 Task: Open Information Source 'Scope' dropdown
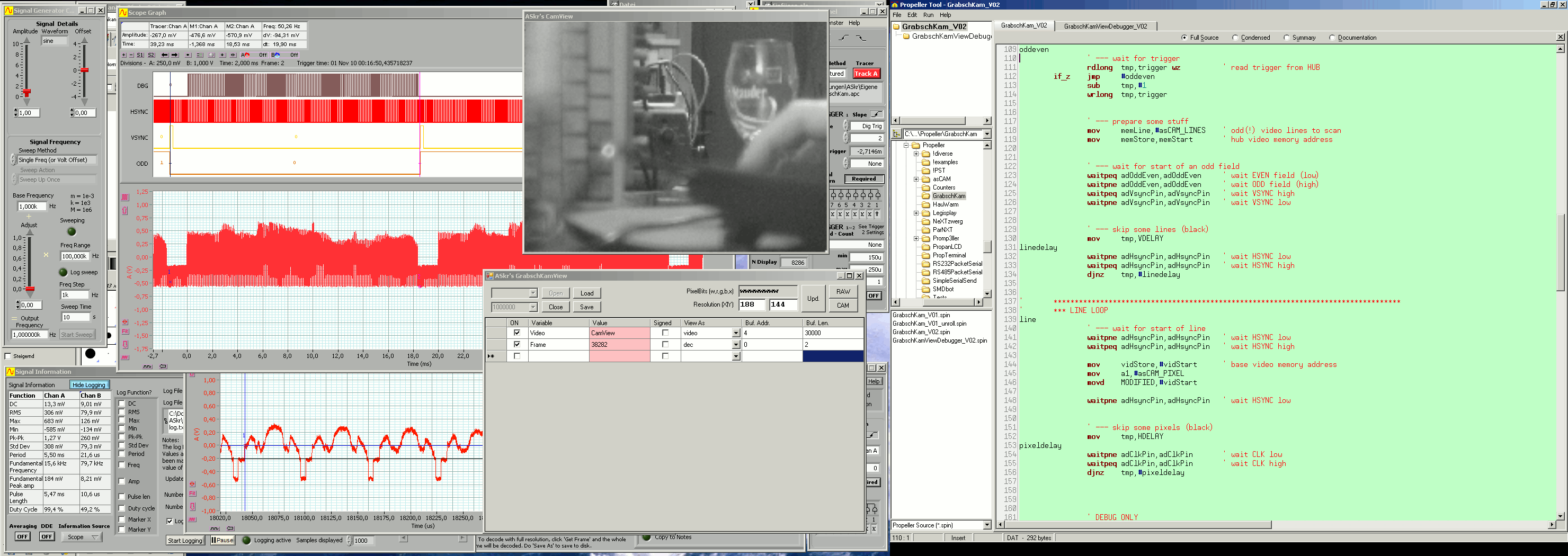click(x=83, y=537)
